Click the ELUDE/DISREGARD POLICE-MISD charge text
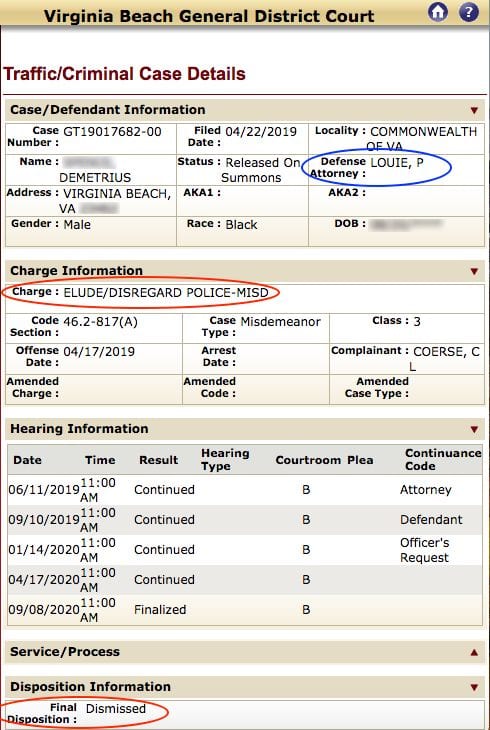 point(166,293)
